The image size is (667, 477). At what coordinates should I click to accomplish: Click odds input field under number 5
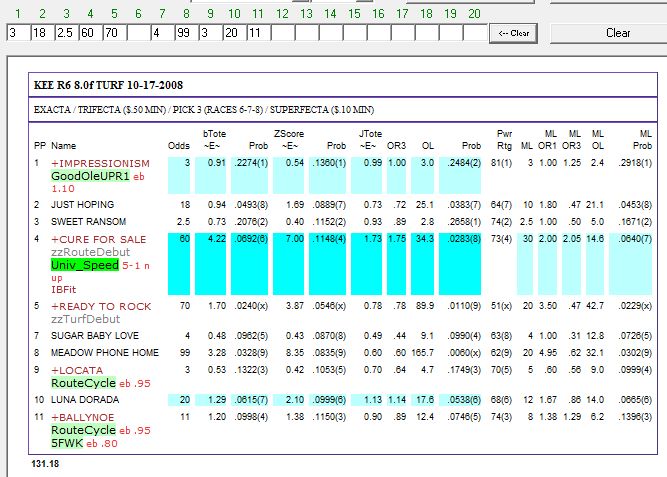(114, 33)
